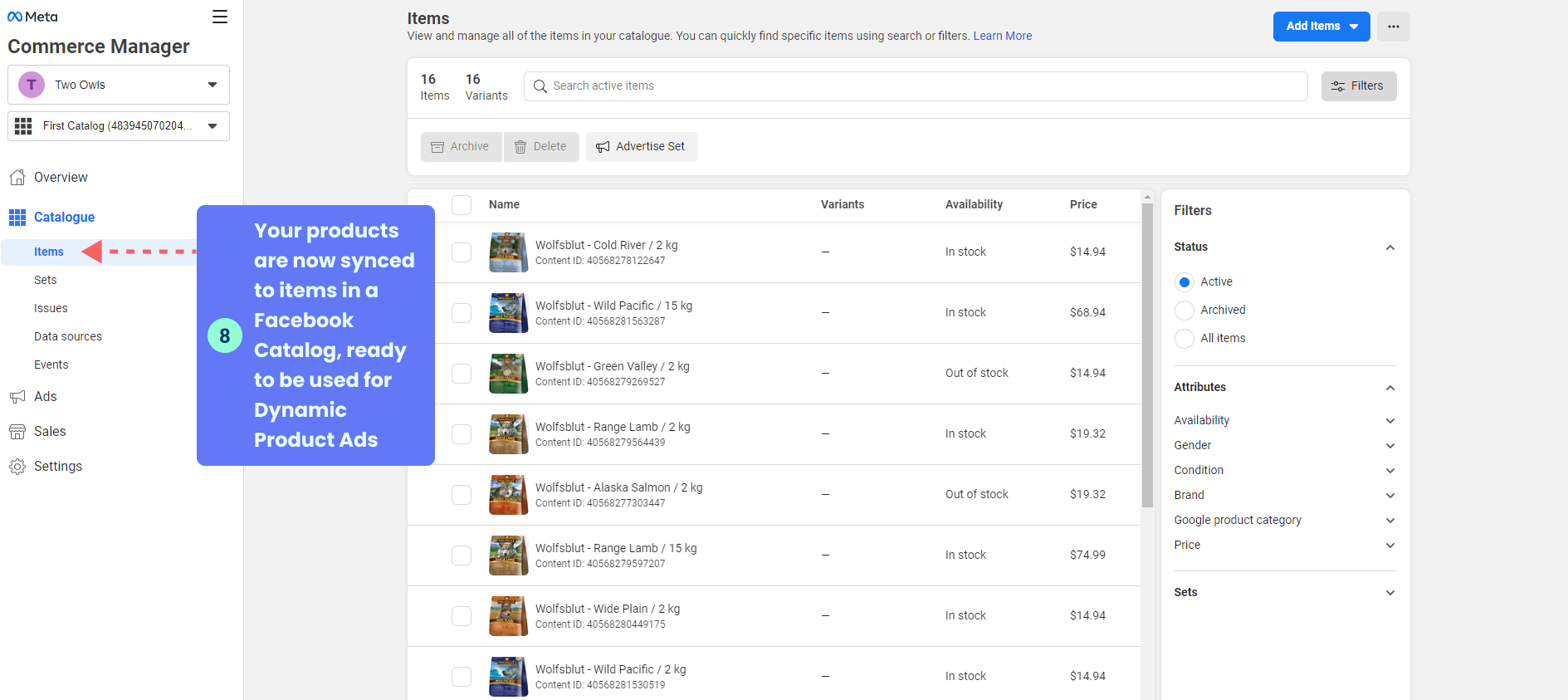Click the search magnifier icon
Viewport: 1568px width, 700px height.
point(540,86)
